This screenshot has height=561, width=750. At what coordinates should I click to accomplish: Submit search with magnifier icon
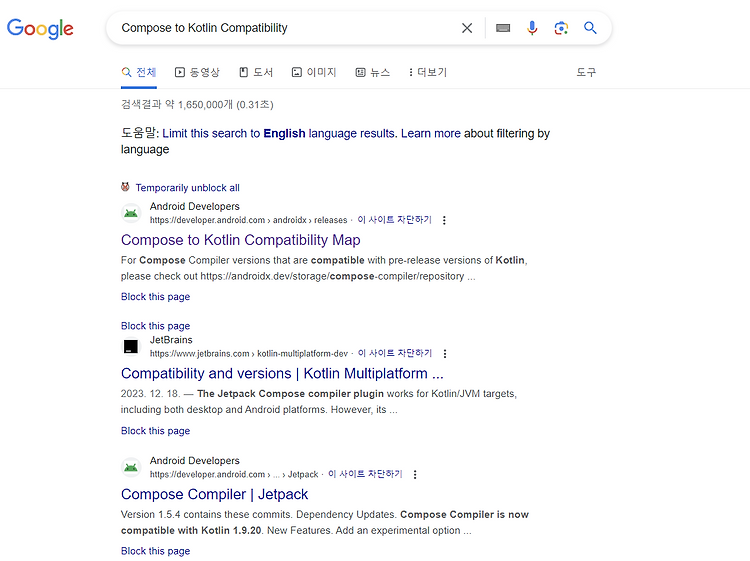click(x=590, y=28)
